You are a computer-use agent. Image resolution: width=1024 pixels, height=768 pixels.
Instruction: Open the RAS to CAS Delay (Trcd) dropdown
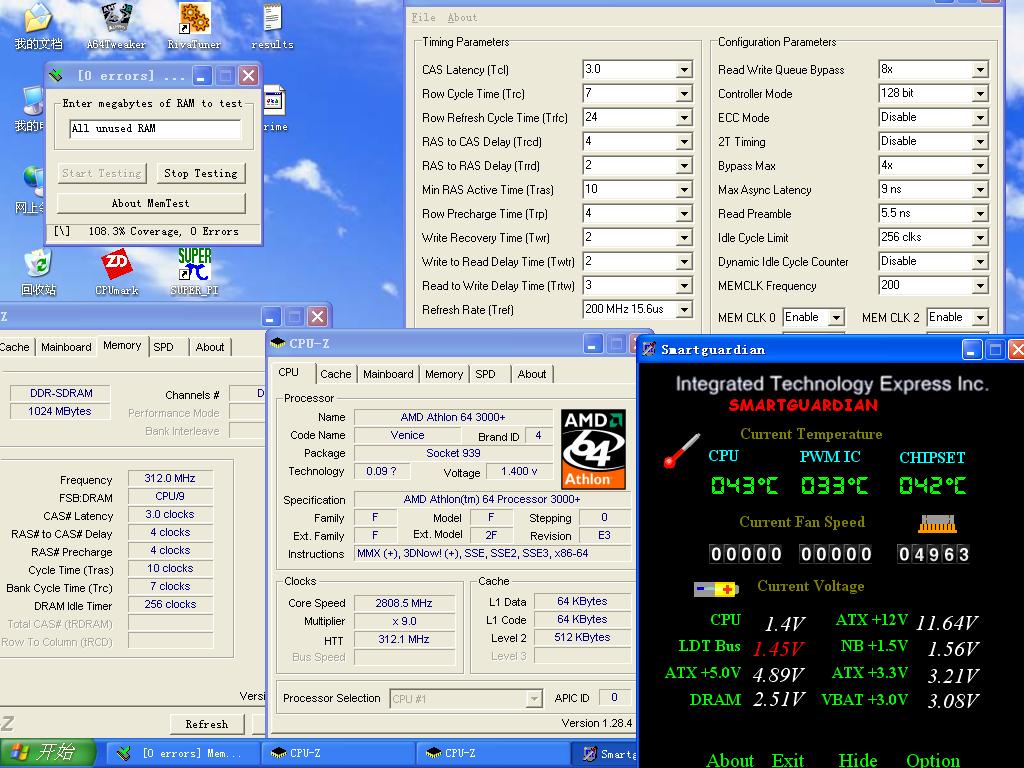point(684,142)
